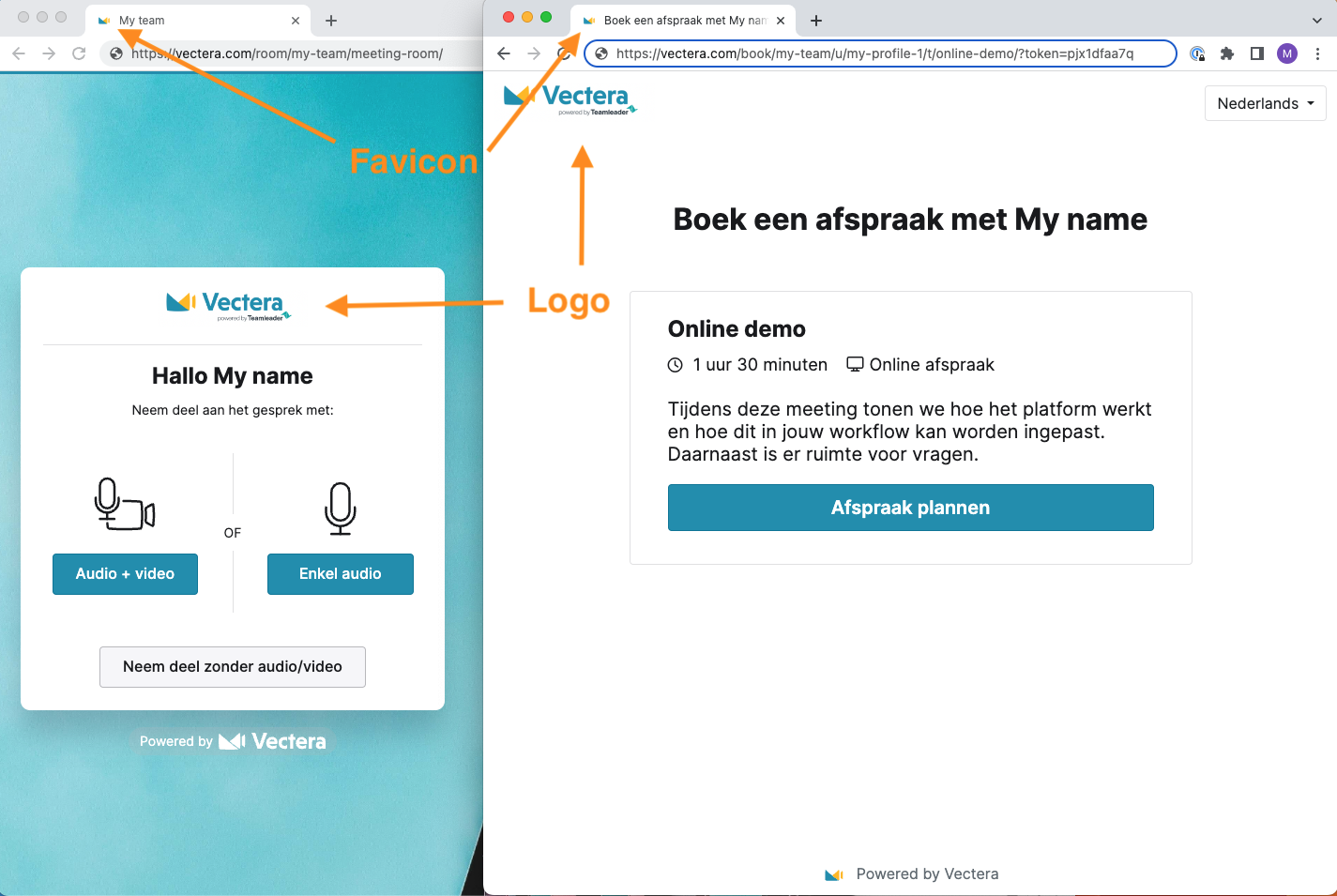The height and width of the screenshot is (896, 1337).
Task: Open the Extensions puzzle icon
Action: point(1226,53)
